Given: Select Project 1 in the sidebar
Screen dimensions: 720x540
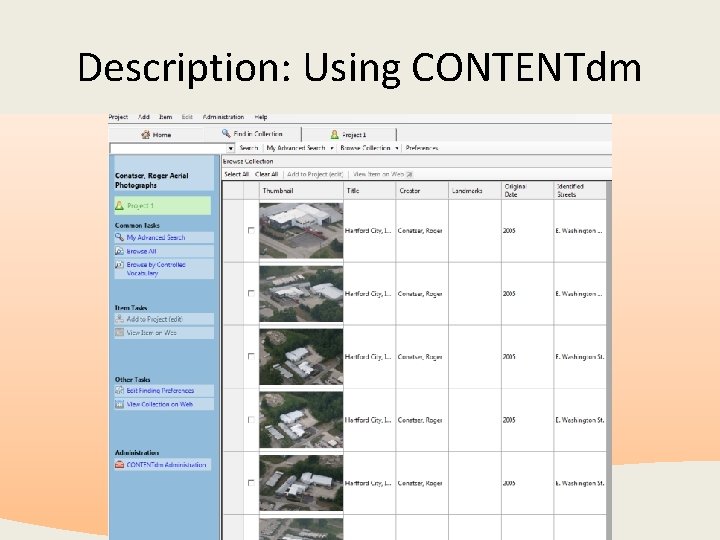Looking at the screenshot, I should 163,206.
